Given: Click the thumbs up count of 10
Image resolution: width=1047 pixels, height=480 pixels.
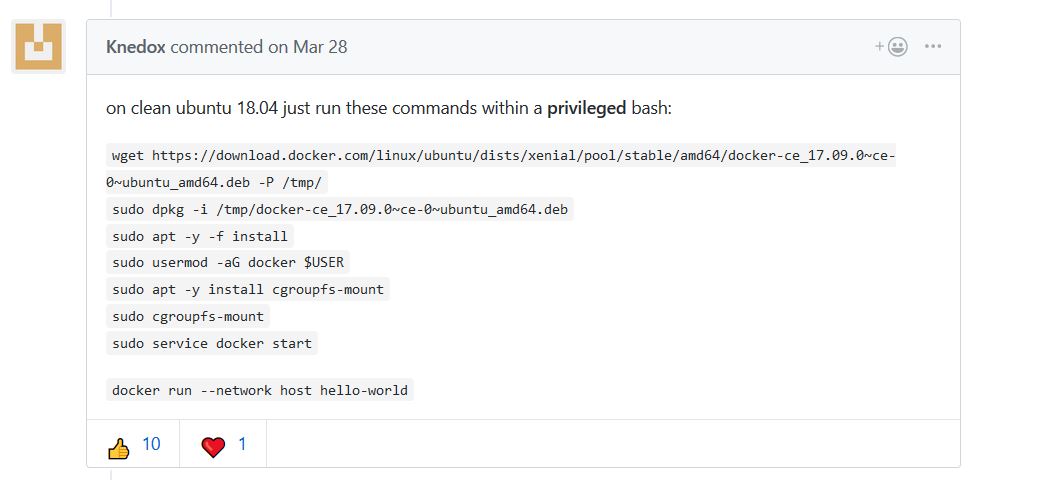Looking at the screenshot, I should coord(151,445).
